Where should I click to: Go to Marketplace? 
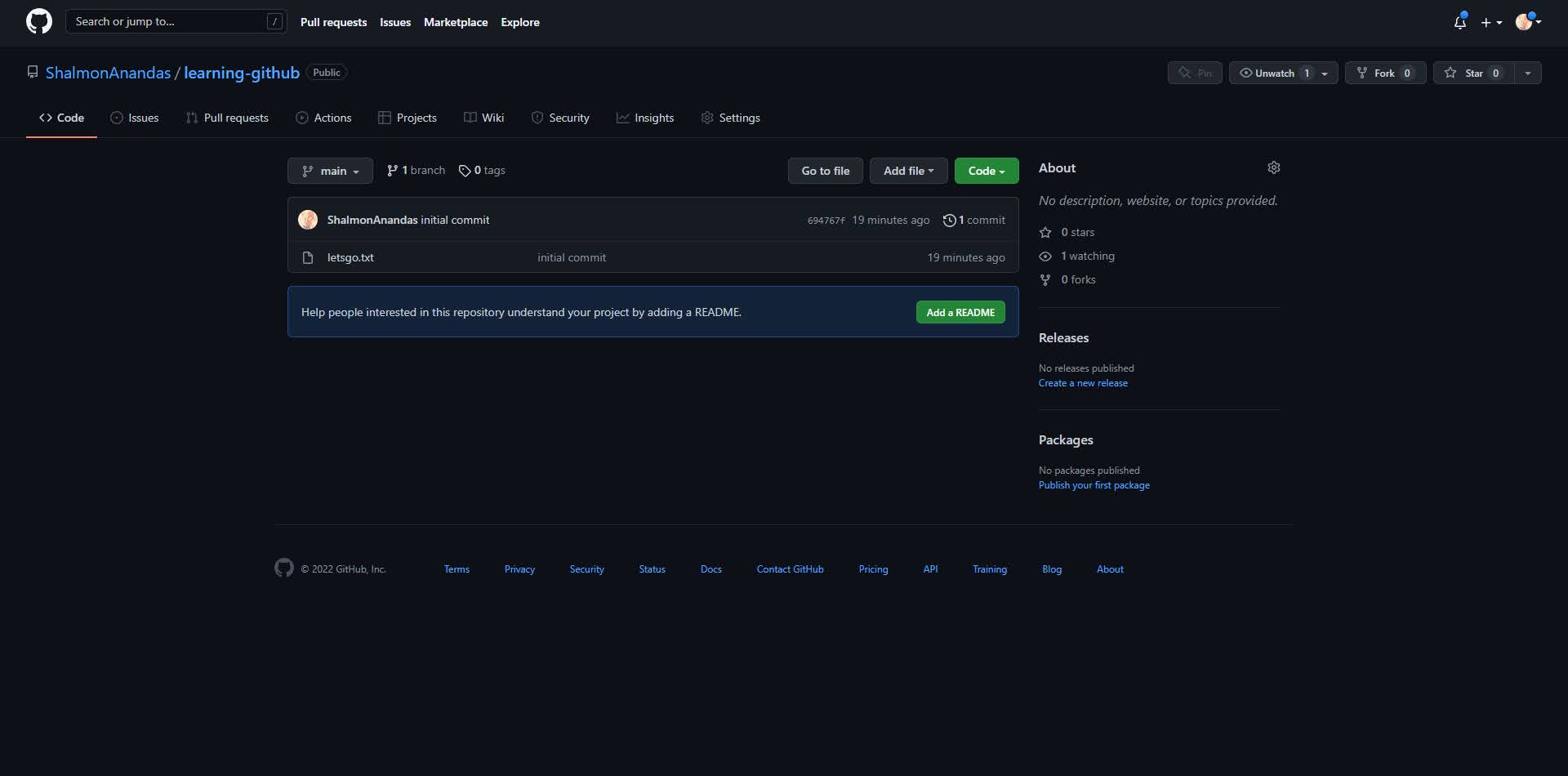click(x=456, y=22)
